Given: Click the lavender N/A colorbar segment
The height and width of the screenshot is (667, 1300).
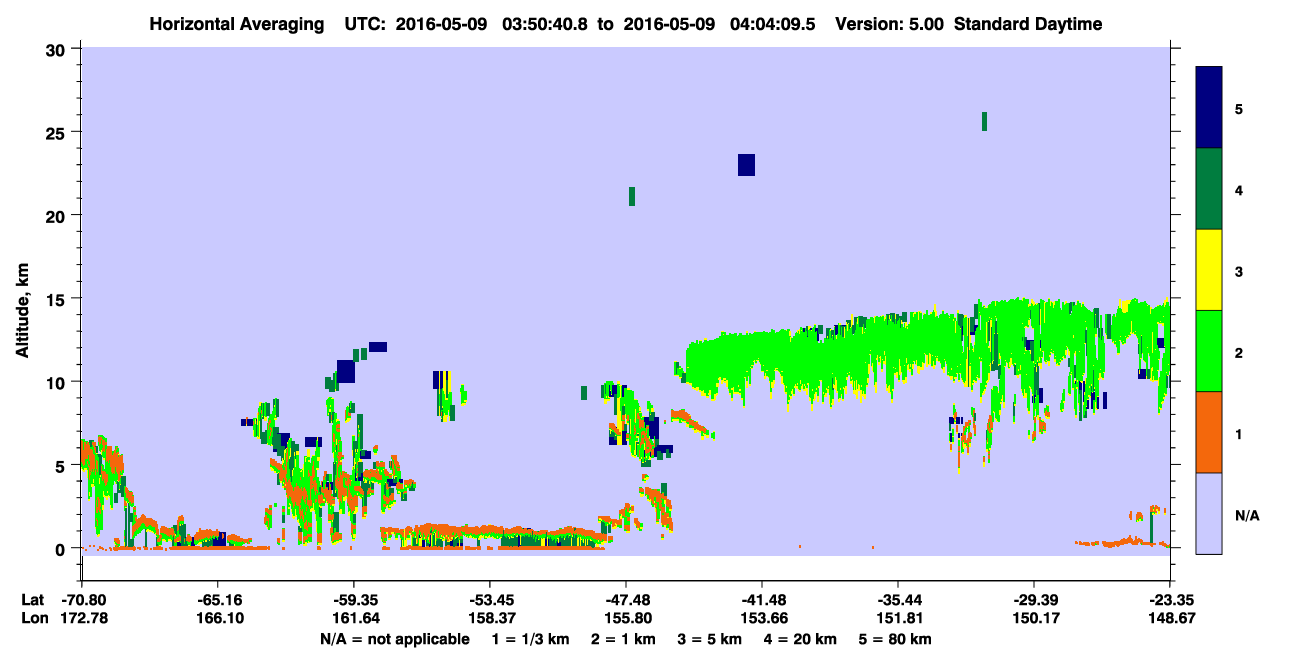Looking at the screenshot, I should point(1209,513).
